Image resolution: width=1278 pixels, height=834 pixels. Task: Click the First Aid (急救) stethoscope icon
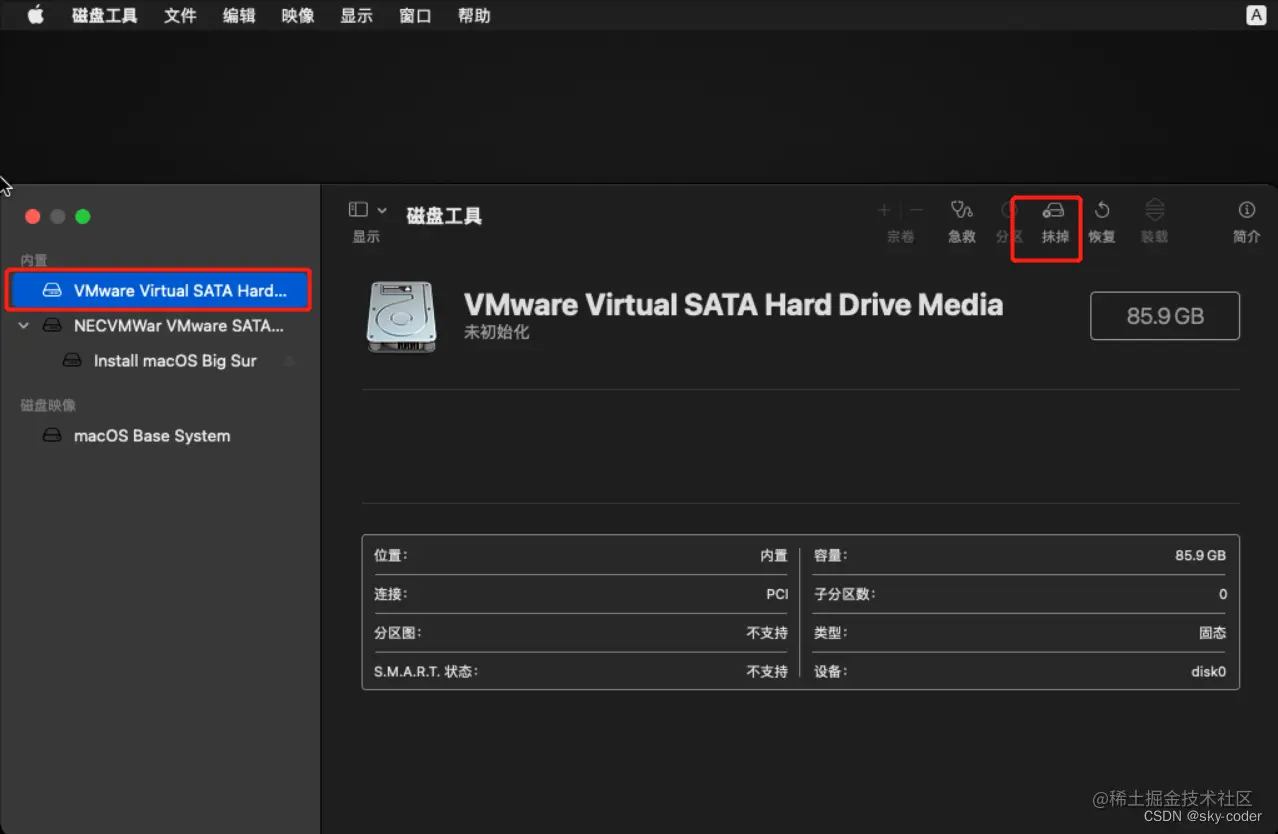pos(961,210)
